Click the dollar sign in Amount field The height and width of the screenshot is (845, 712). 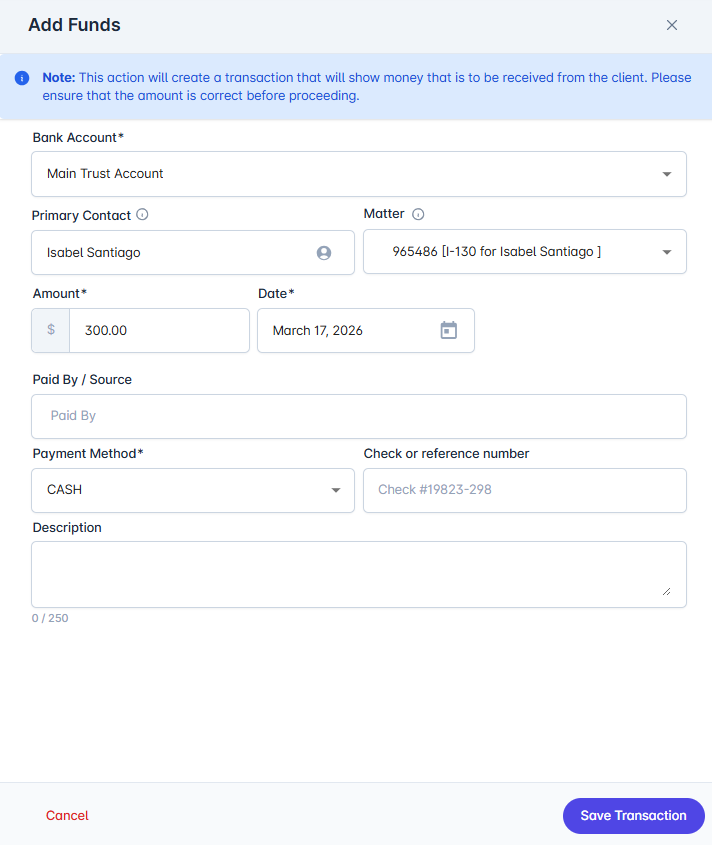tap(51, 330)
